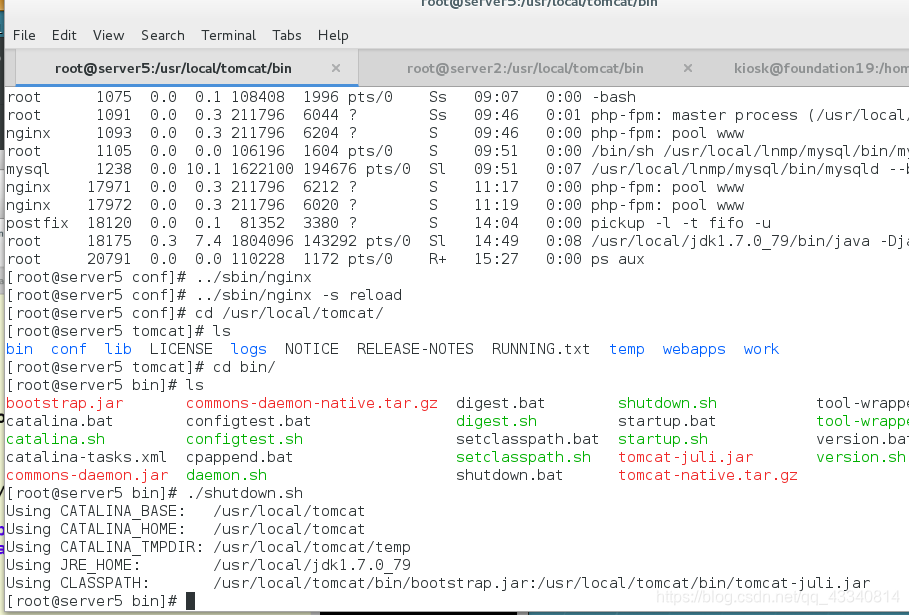Click the 'bootstrap.jar' file name
The width and height of the screenshot is (909, 615).
pyautogui.click(x=65, y=403)
